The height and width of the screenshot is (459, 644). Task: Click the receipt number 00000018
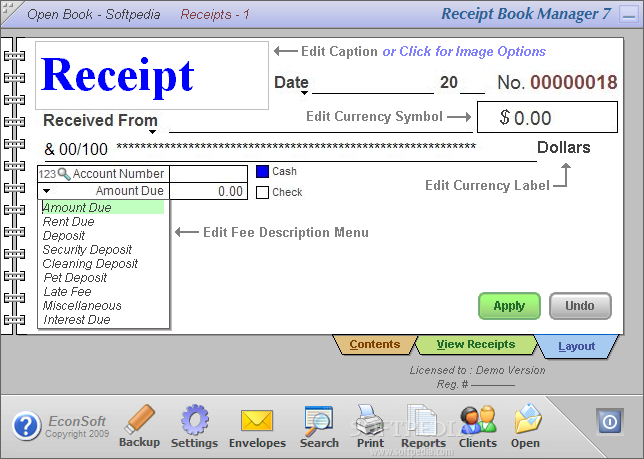574,83
